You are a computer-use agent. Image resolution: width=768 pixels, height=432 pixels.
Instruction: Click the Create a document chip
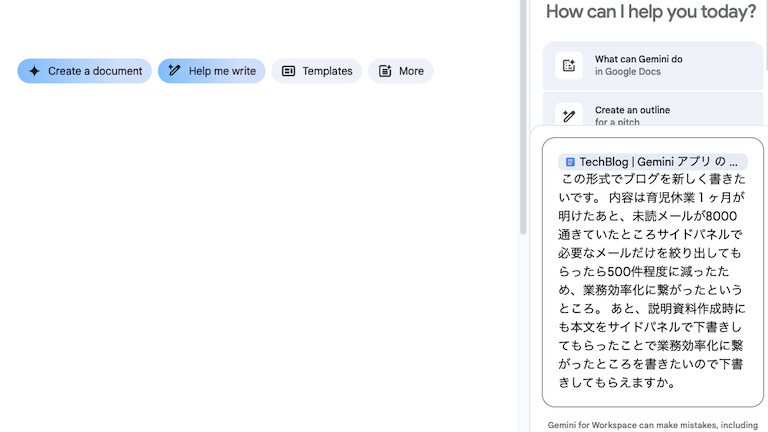click(x=85, y=71)
